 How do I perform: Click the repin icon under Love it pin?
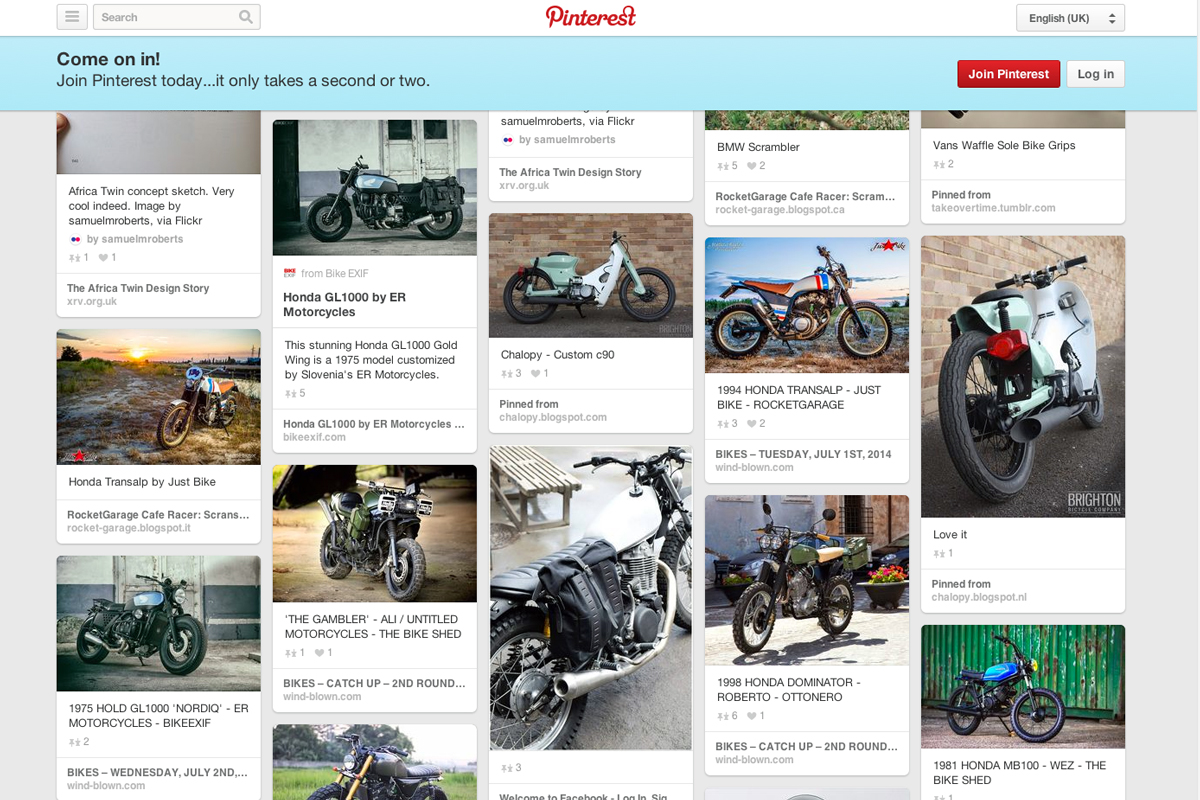[x=938, y=554]
